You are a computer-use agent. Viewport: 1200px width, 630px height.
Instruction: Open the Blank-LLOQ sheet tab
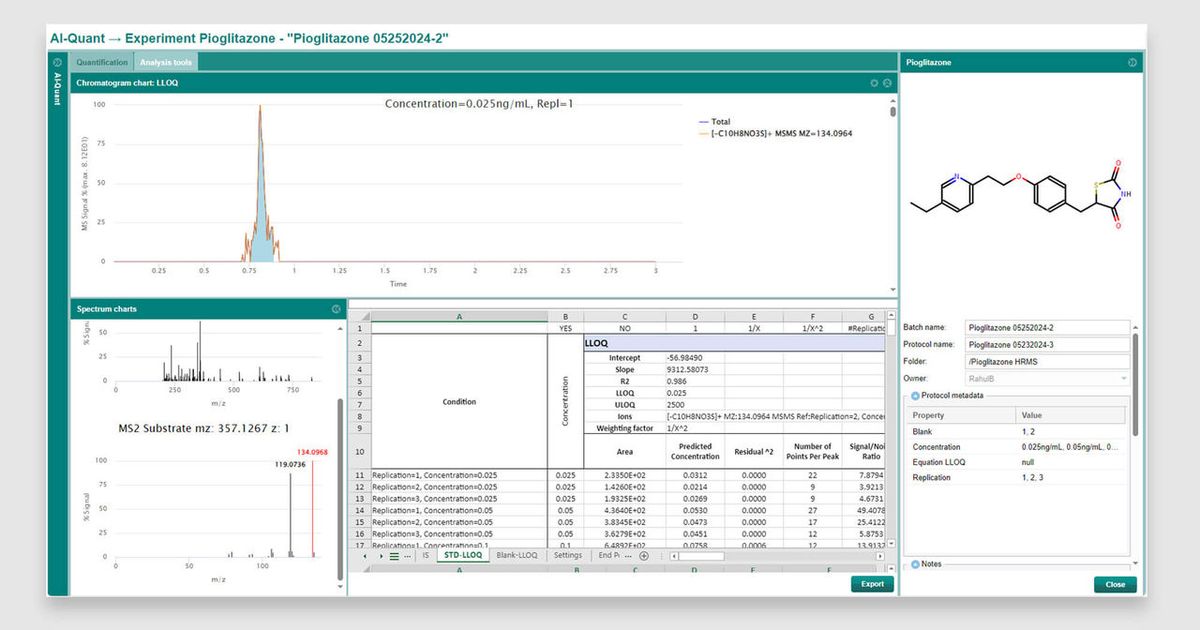(517, 555)
